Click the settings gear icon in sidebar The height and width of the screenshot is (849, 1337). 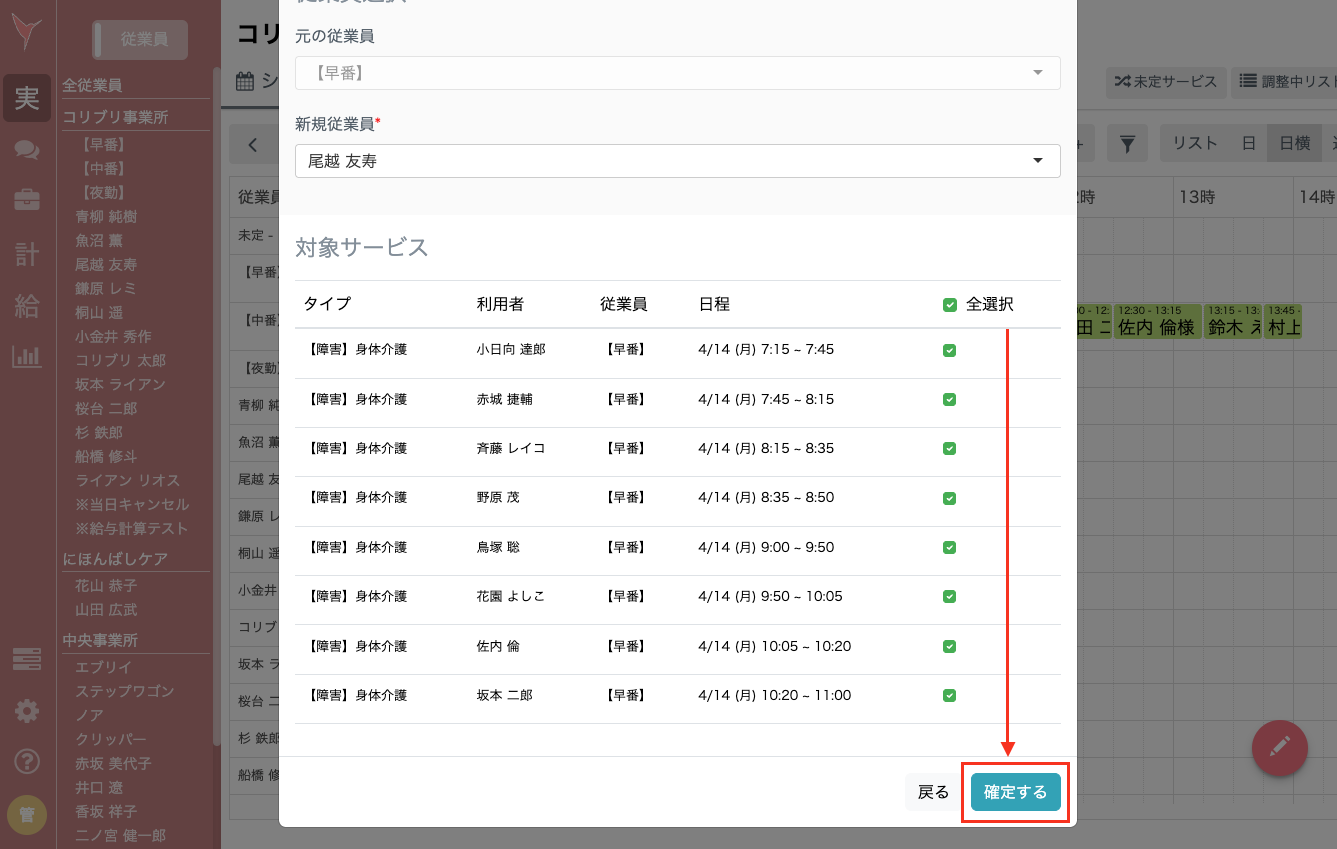(x=27, y=711)
